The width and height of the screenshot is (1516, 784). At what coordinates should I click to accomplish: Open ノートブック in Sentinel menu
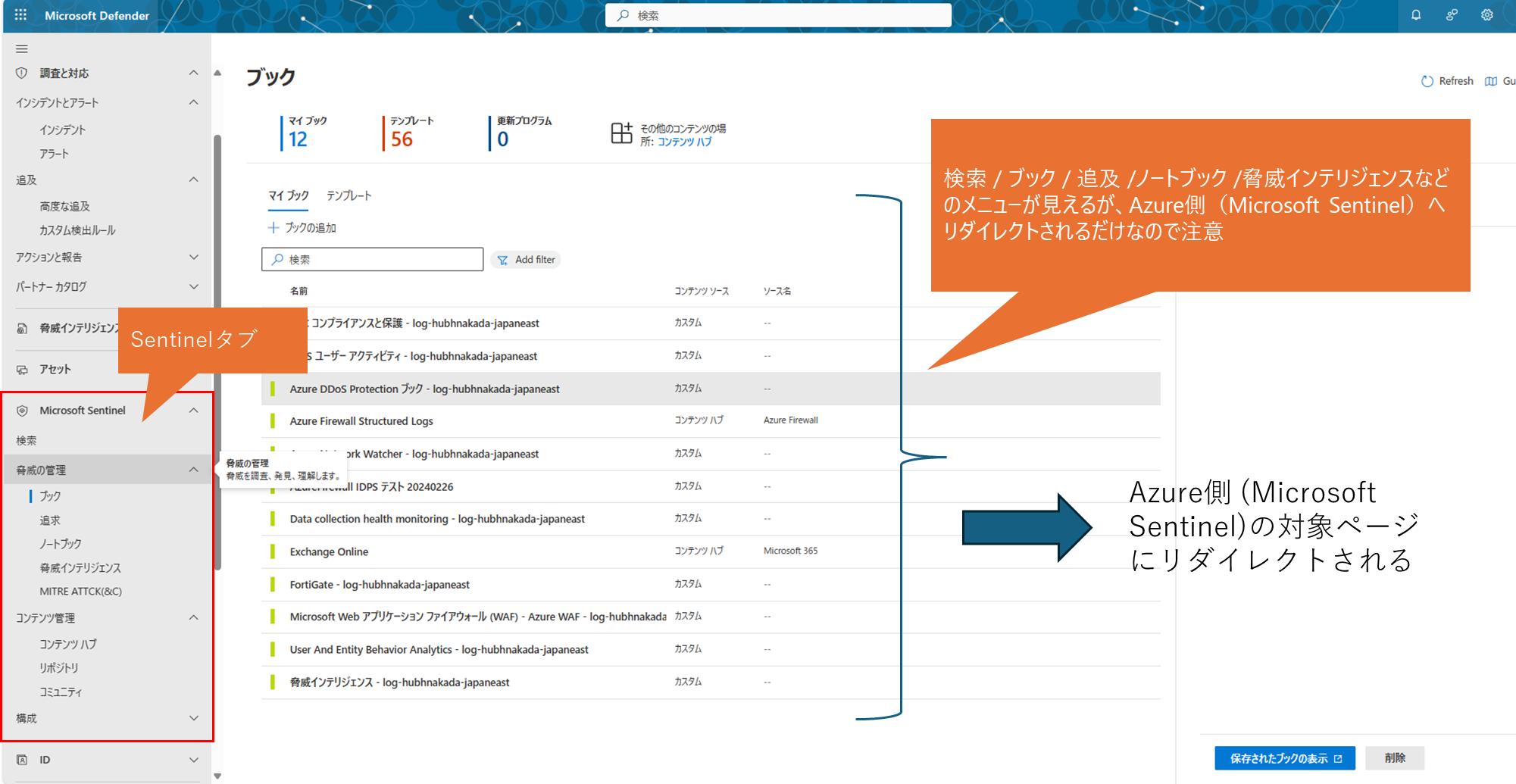point(61,544)
